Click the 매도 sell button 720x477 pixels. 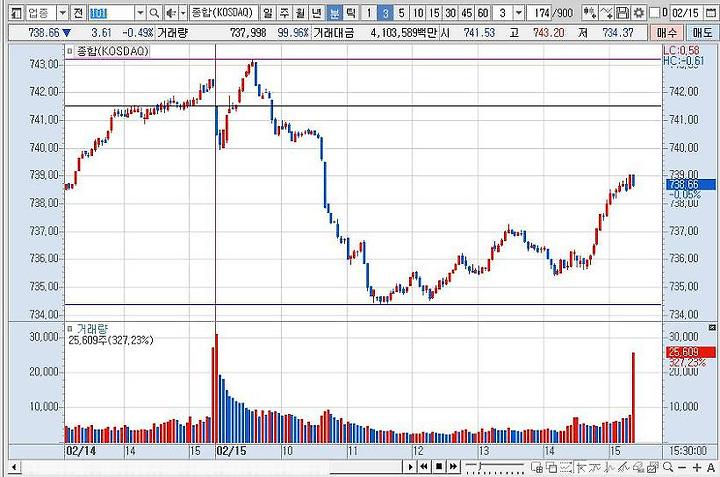702,33
